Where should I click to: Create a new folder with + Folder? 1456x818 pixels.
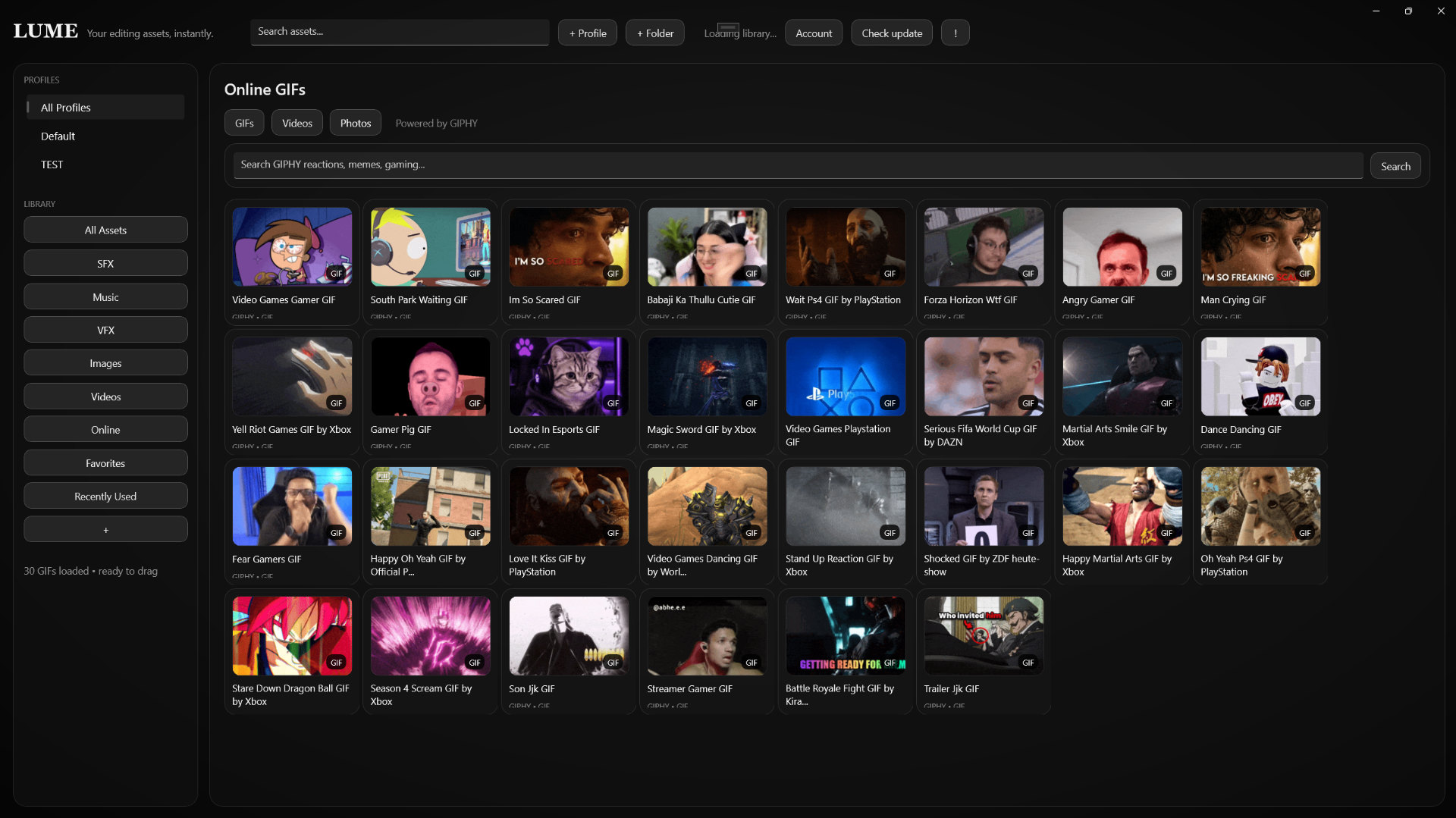tap(654, 33)
